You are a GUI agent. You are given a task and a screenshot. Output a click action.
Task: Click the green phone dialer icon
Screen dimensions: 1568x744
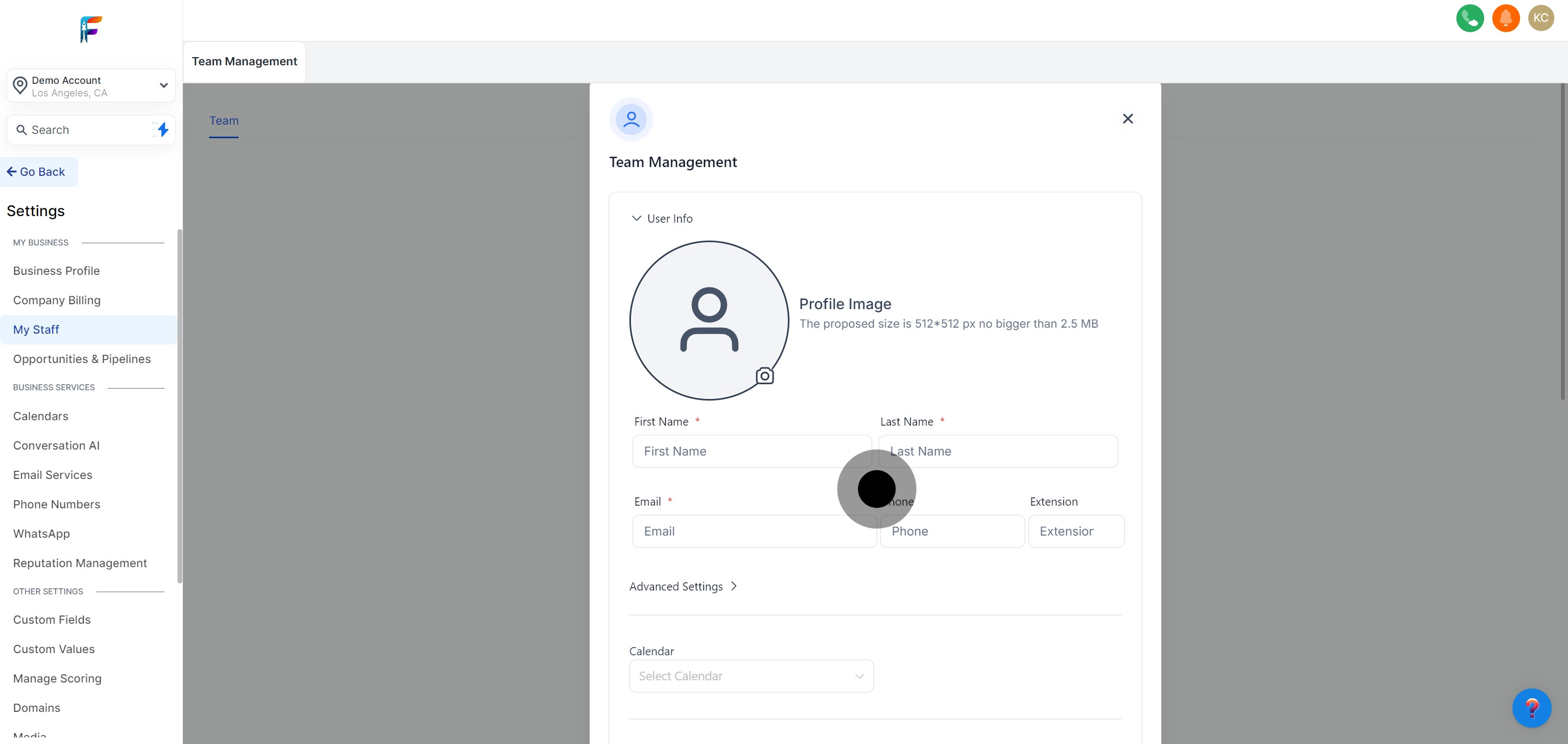click(1469, 19)
